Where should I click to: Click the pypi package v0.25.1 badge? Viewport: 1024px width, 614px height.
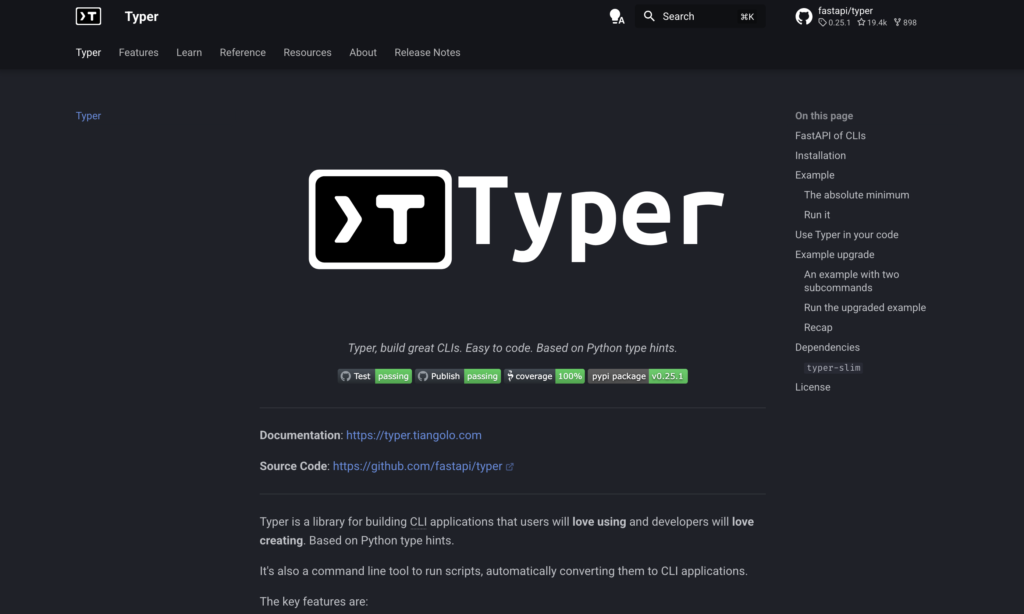pos(637,376)
